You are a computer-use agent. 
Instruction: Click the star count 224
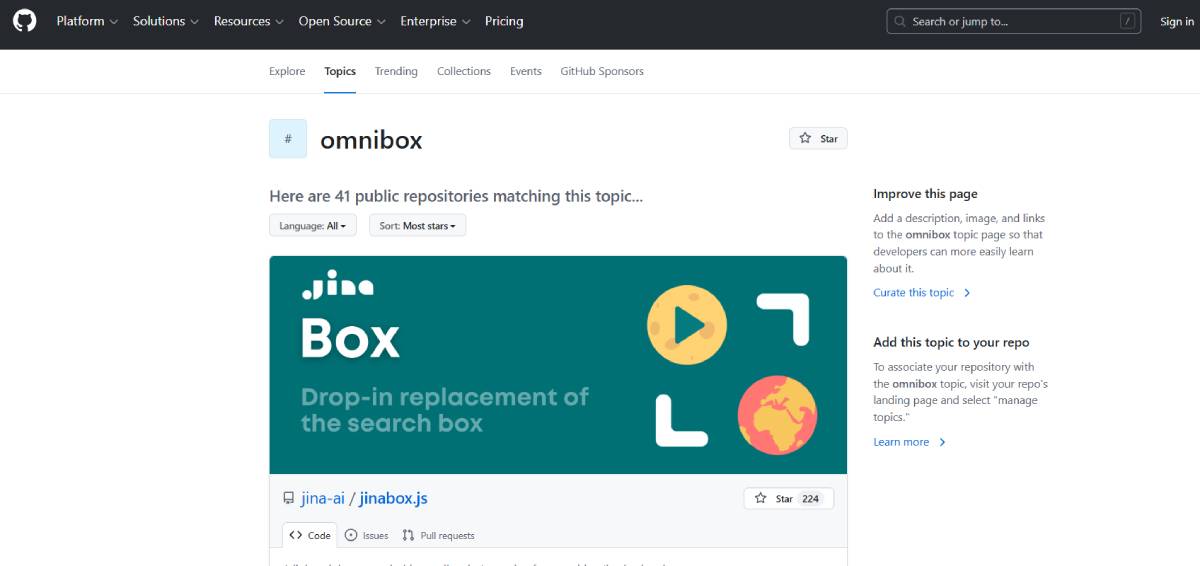811,498
